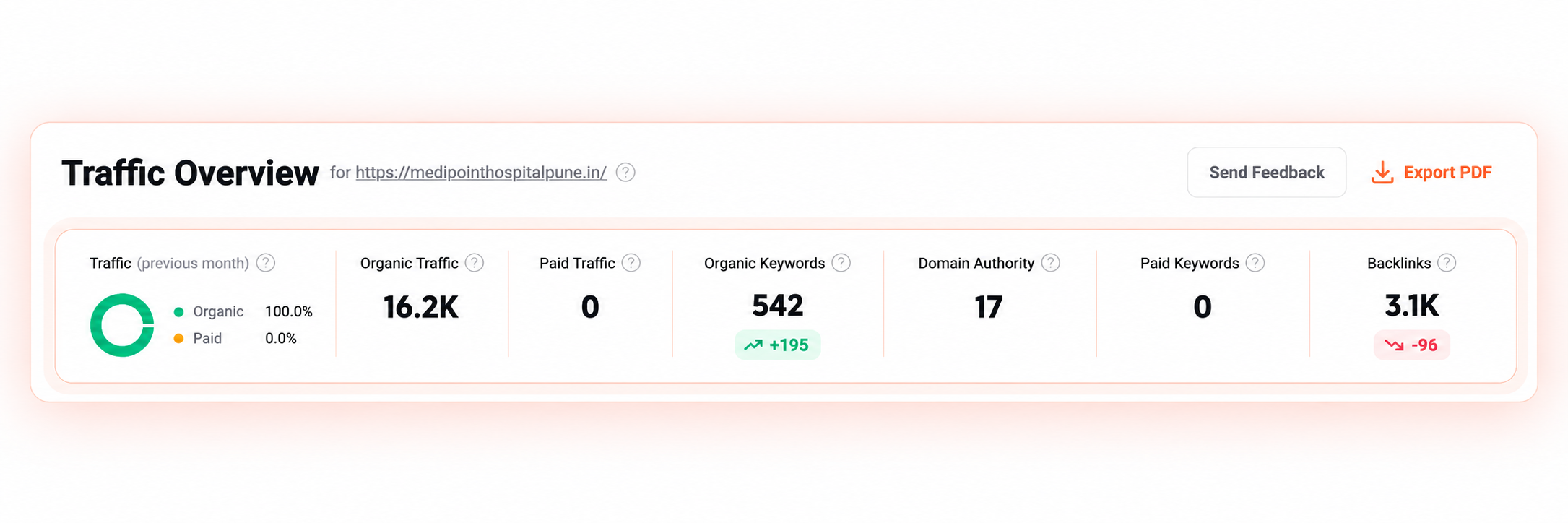The image size is (1568, 523).
Task: Click the Paid 0.0% percentage
Action: coord(281,339)
